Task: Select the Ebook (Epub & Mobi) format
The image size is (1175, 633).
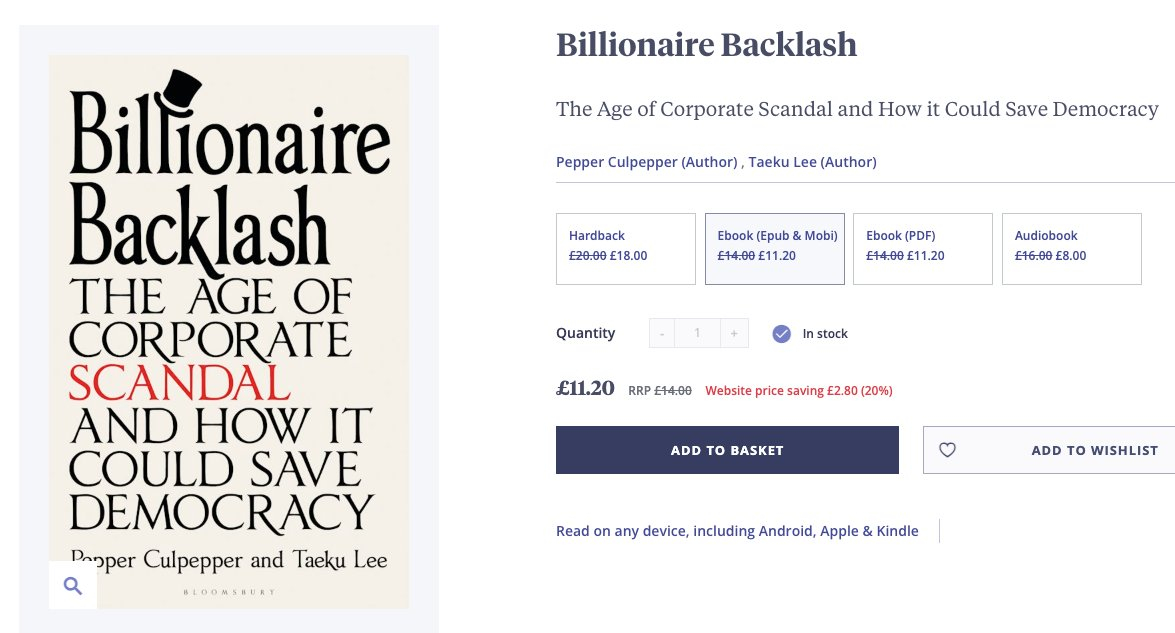Action: tap(775, 248)
